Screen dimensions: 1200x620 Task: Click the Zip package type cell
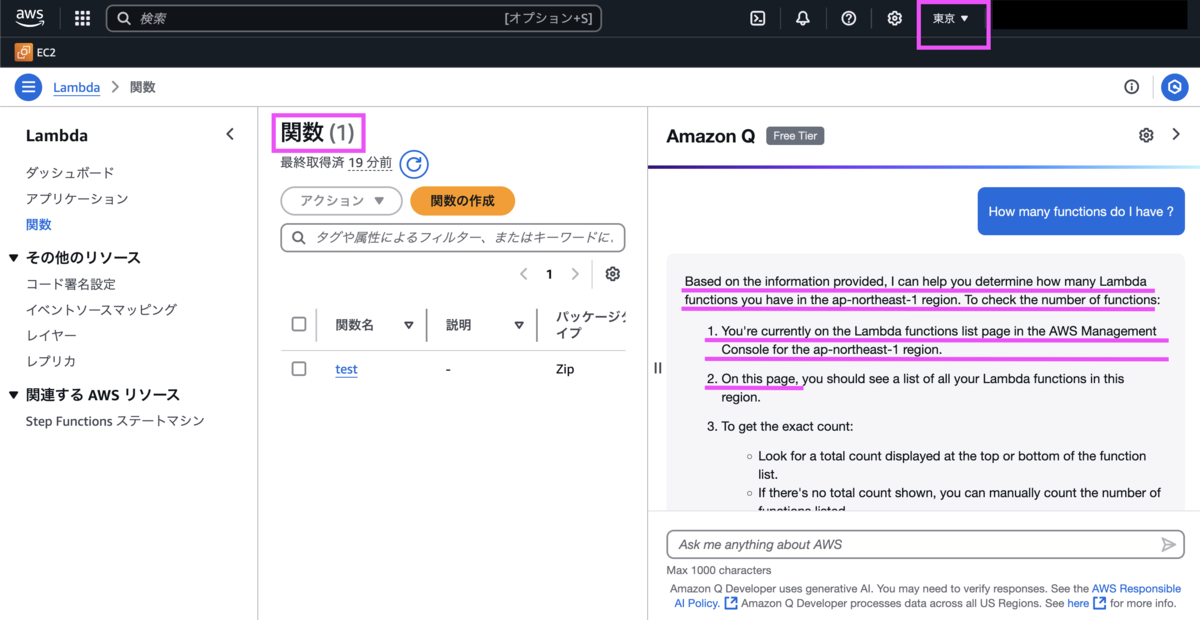tap(565, 369)
